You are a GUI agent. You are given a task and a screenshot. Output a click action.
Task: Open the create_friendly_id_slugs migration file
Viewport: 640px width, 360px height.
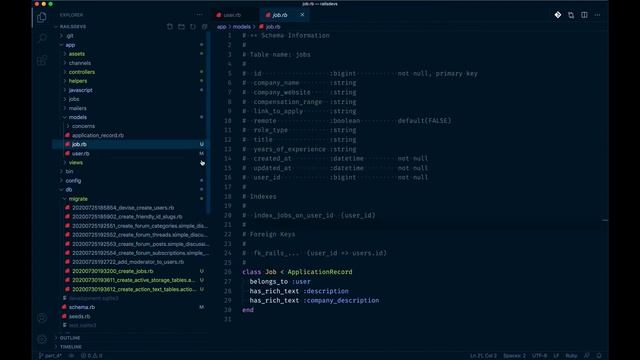pyautogui.click(x=127, y=217)
